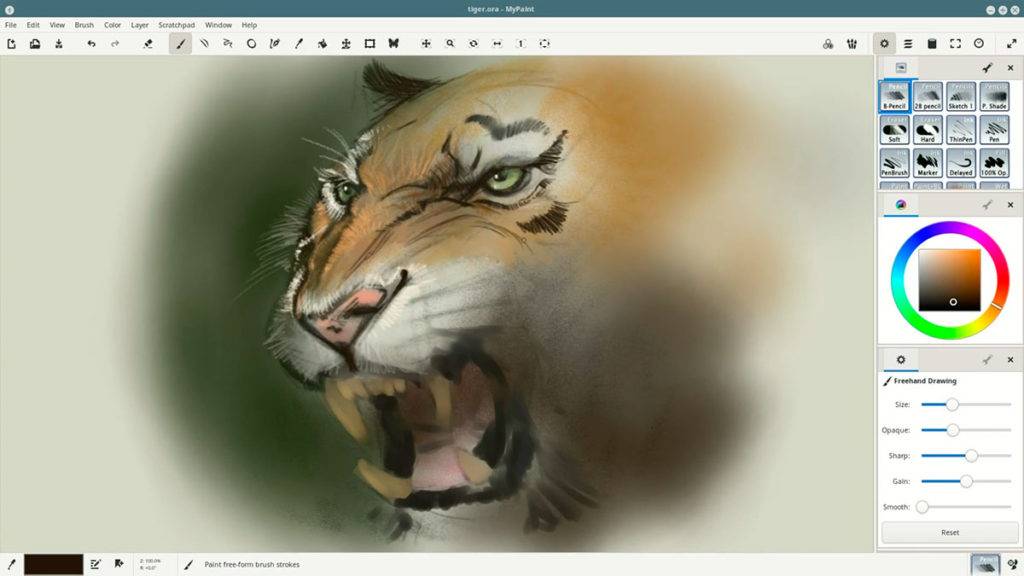The height and width of the screenshot is (576, 1024).
Task: Open the brush groups dropdown button
Action: pos(852,44)
